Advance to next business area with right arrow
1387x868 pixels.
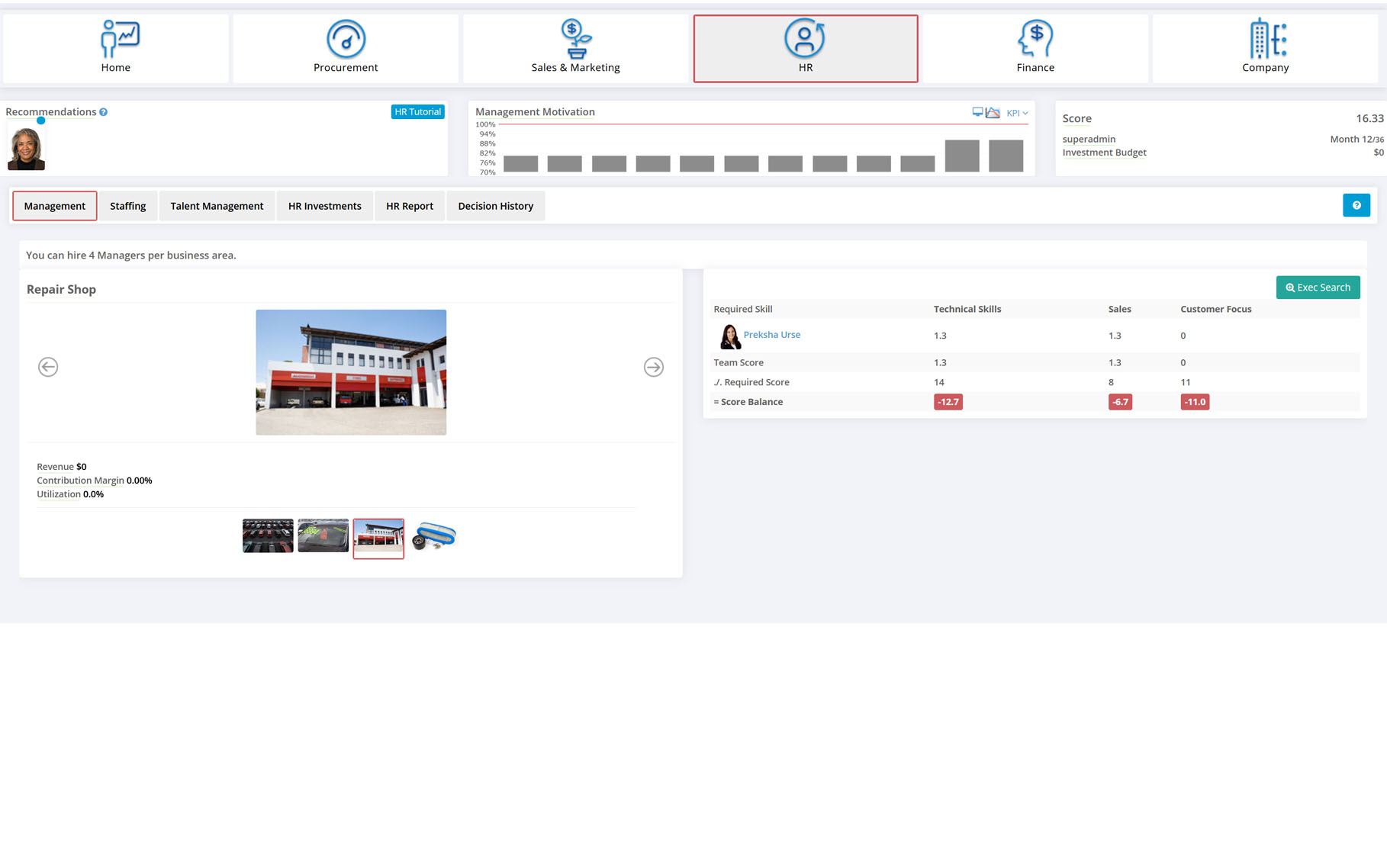654,367
